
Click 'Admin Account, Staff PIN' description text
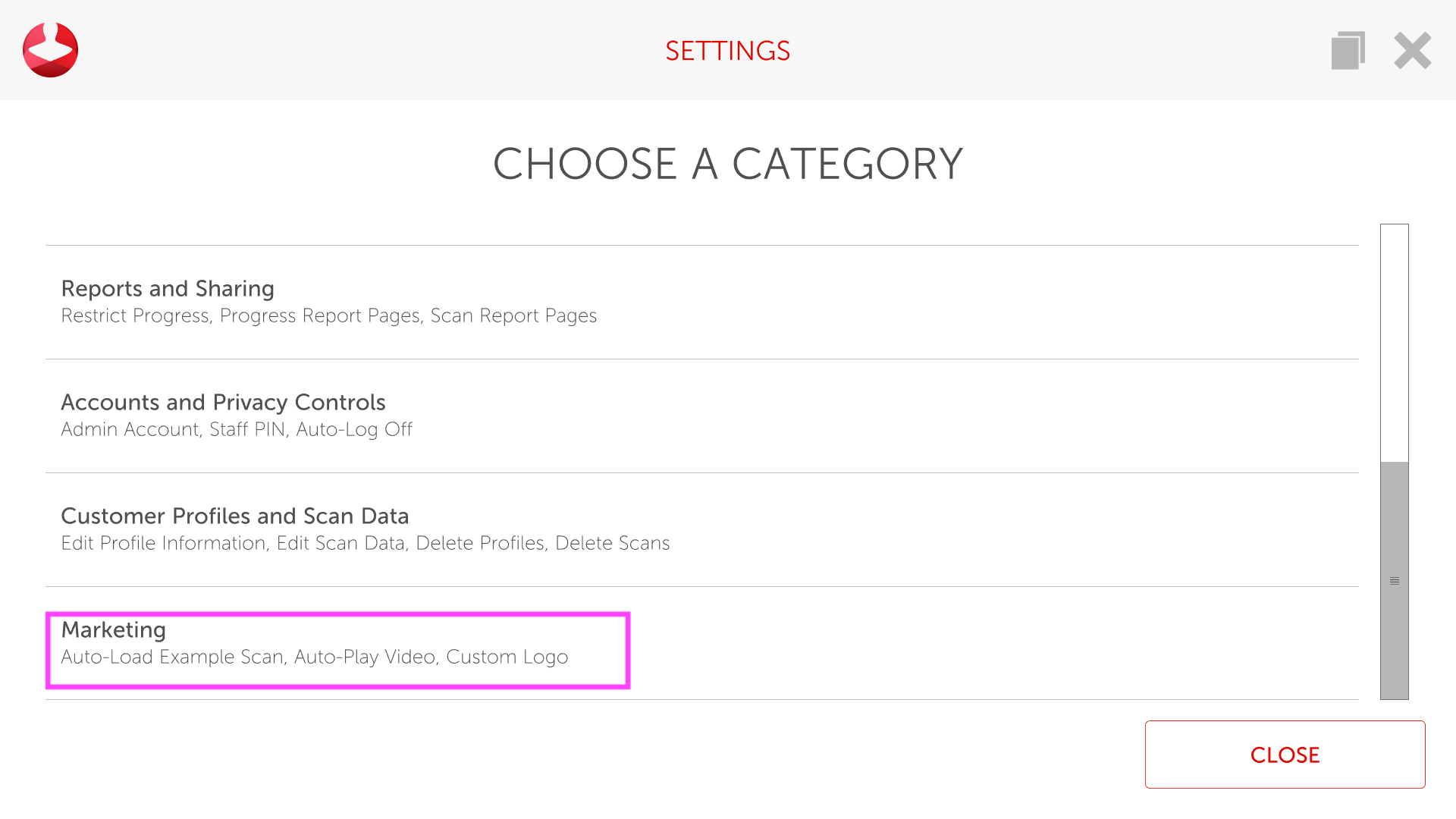tap(174, 430)
